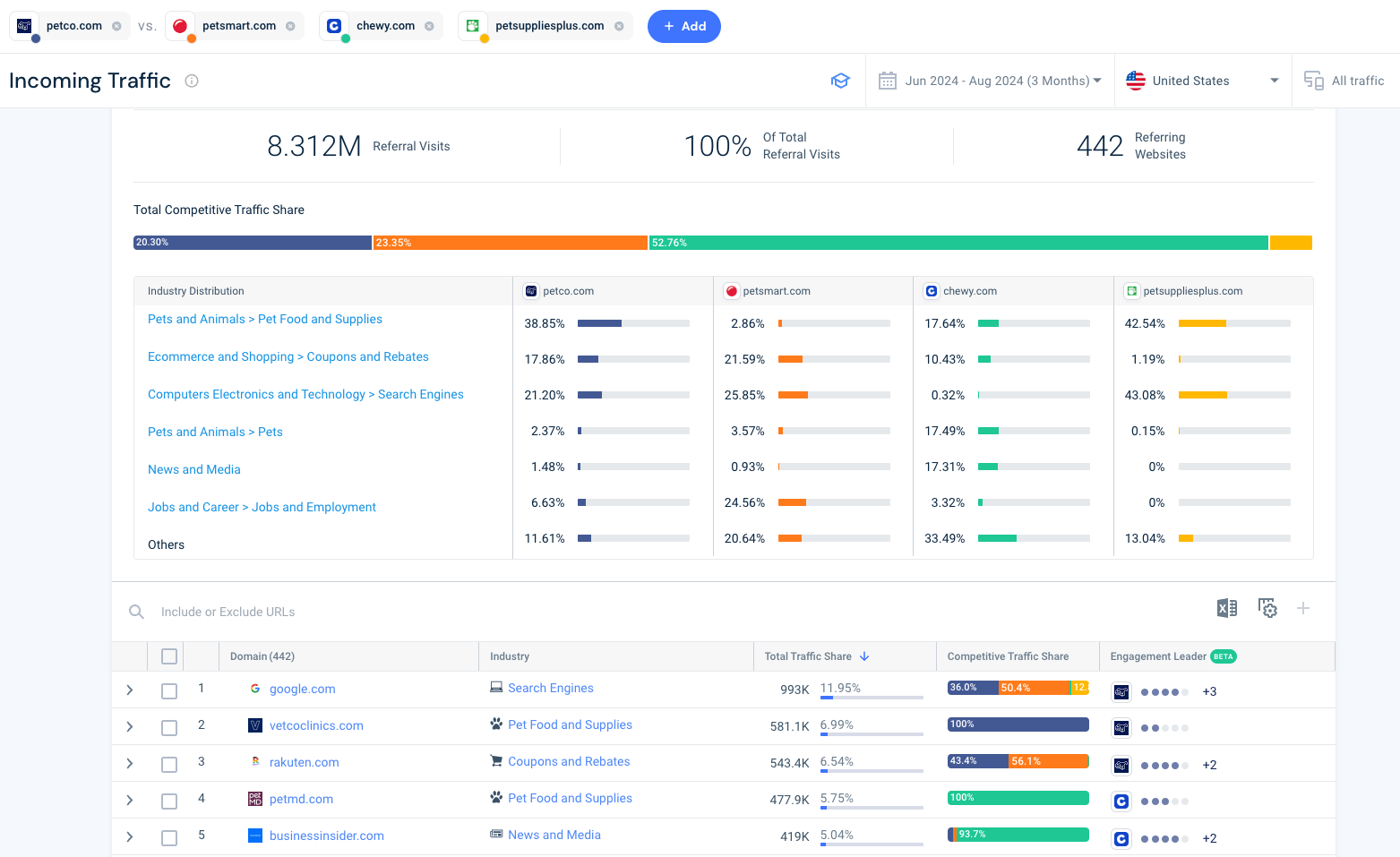Check the vetcoclinics.com row checkbox
The height and width of the screenshot is (857, 1400).
point(169,728)
